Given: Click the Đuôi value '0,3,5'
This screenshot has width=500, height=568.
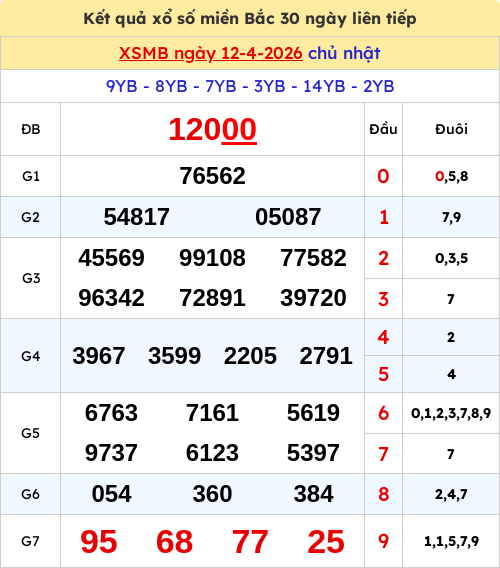Looking at the screenshot, I should tap(451, 258).
